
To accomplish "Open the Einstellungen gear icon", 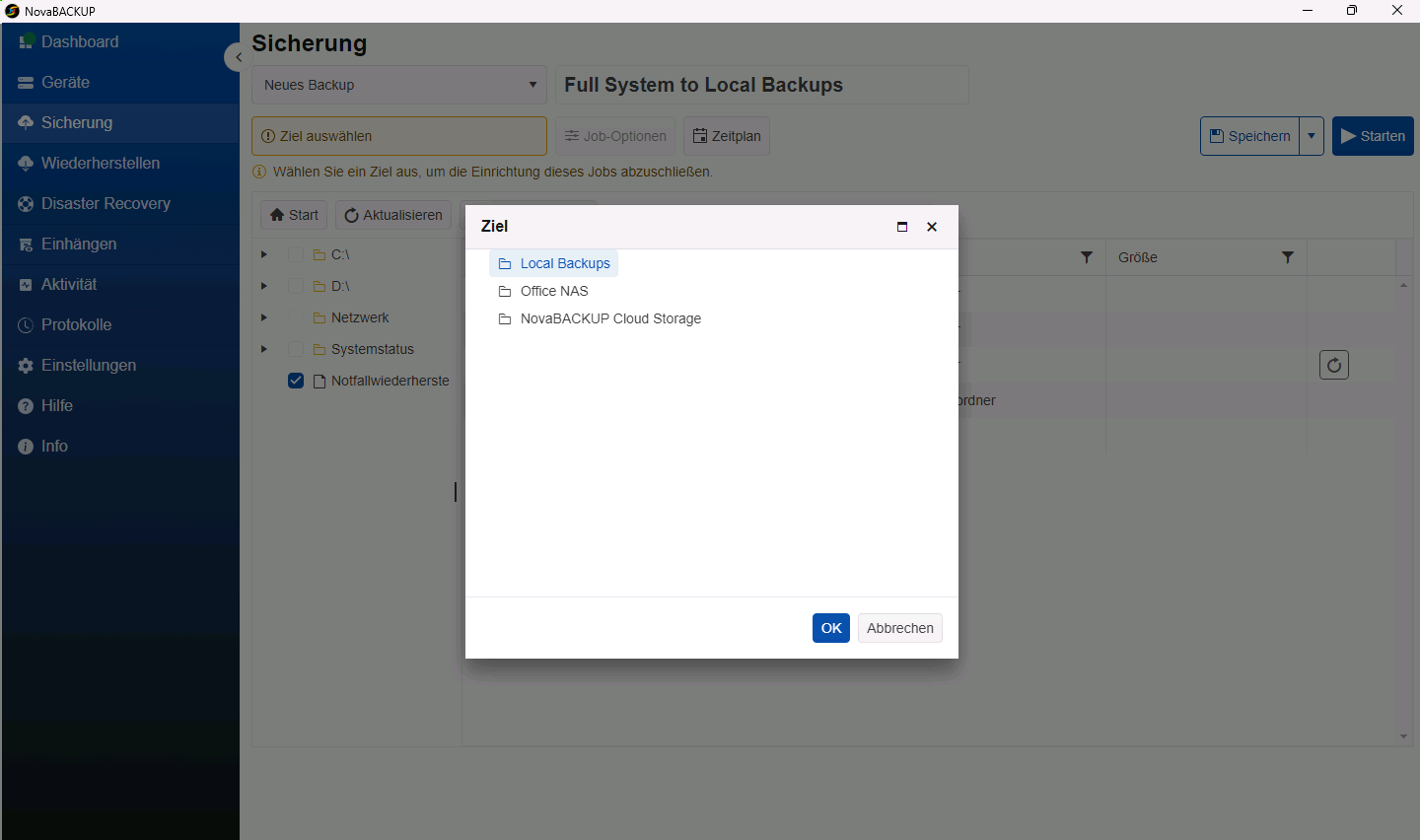I will pyautogui.click(x=26, y=366).
